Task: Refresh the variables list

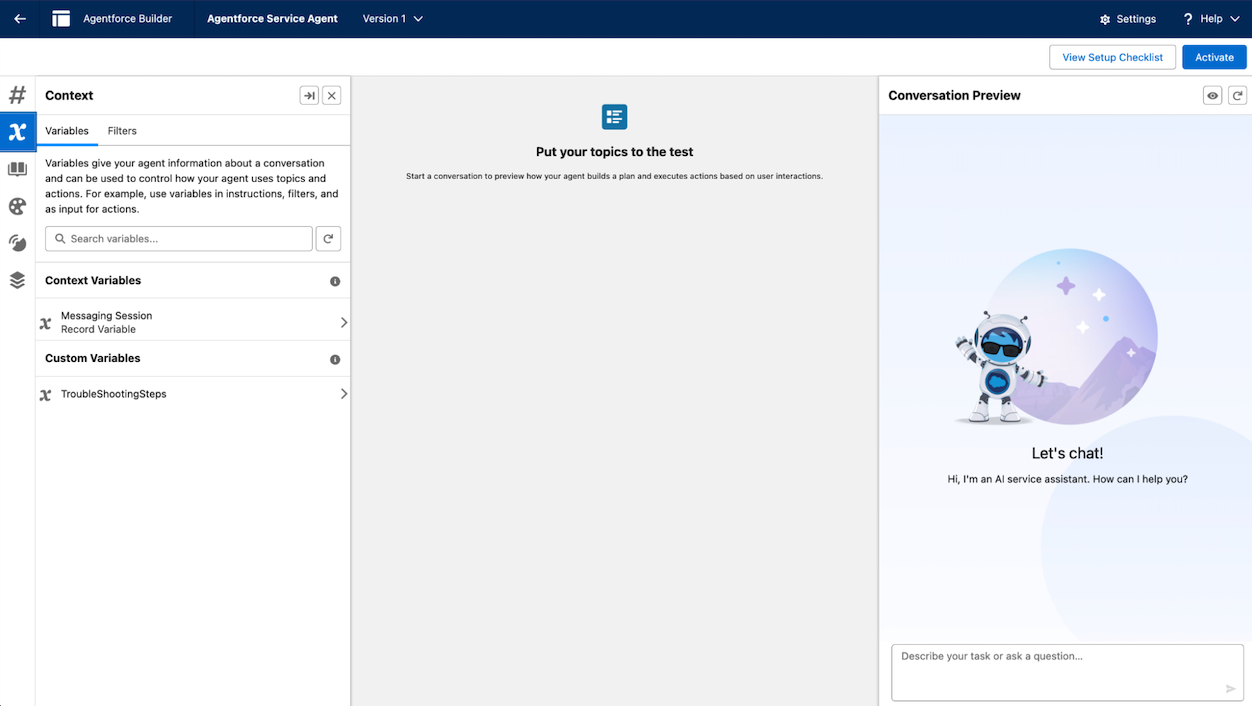Action: [x=328, y=239]
